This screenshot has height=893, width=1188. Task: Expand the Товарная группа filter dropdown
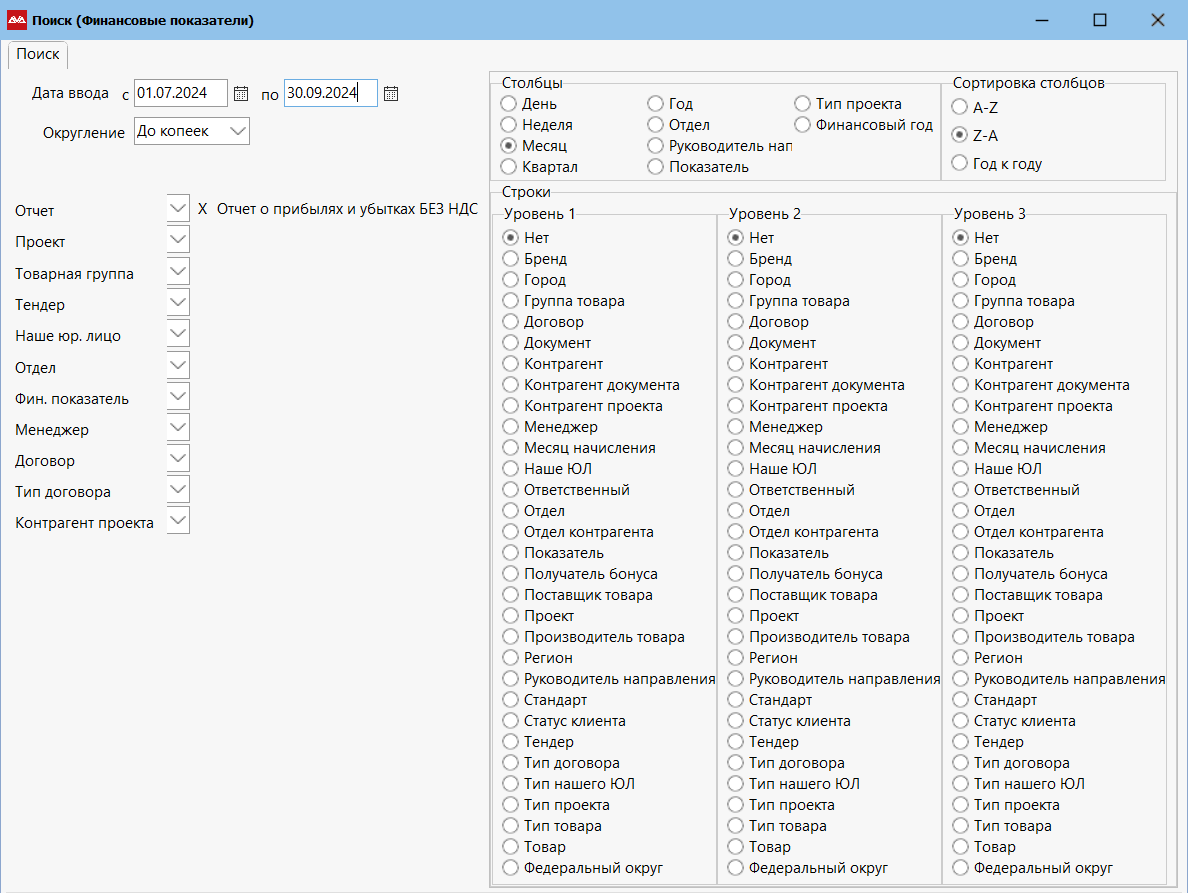[x=178, y=271]
